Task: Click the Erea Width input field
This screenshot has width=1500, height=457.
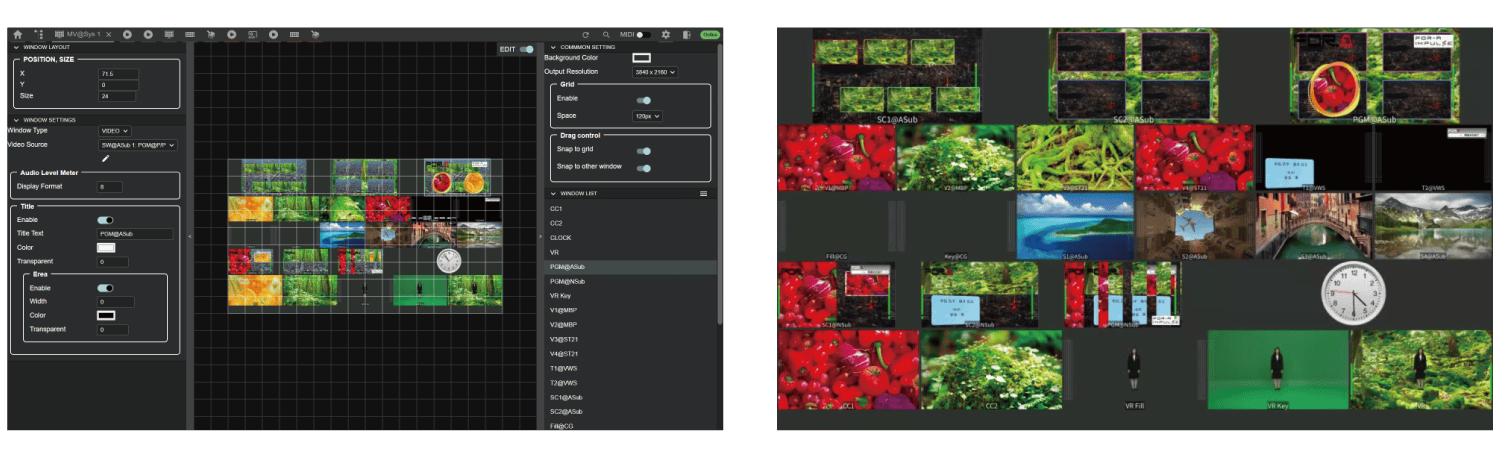Action: point(116,302)
